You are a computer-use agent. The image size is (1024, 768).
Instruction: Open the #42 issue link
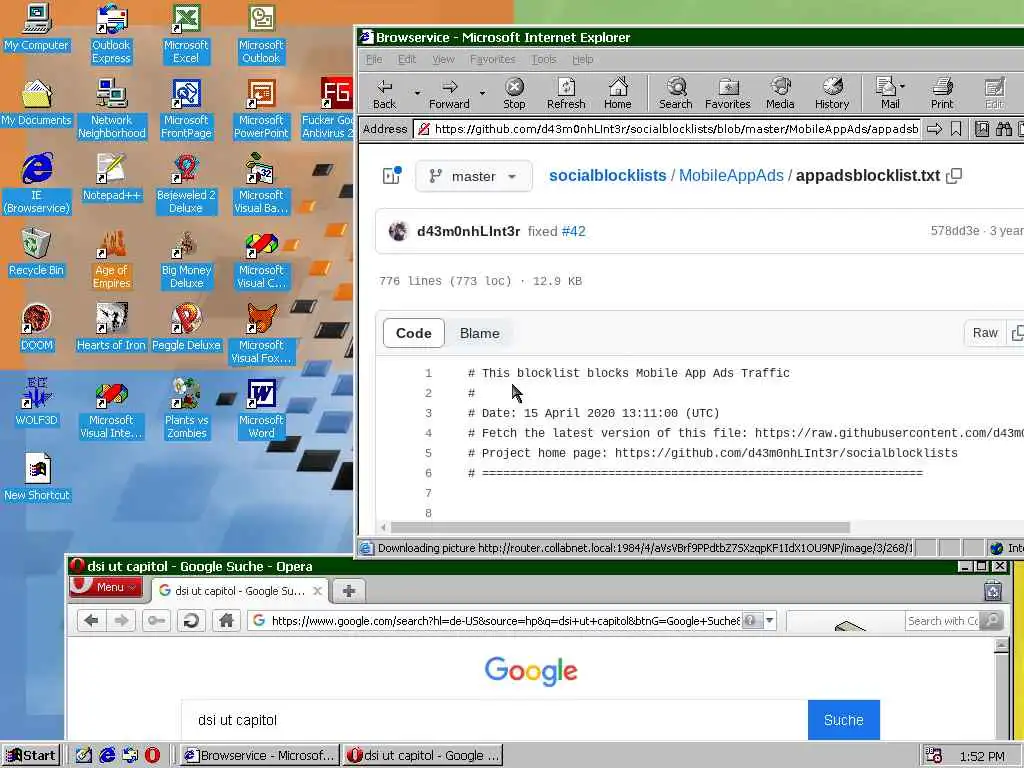point(573,231)
